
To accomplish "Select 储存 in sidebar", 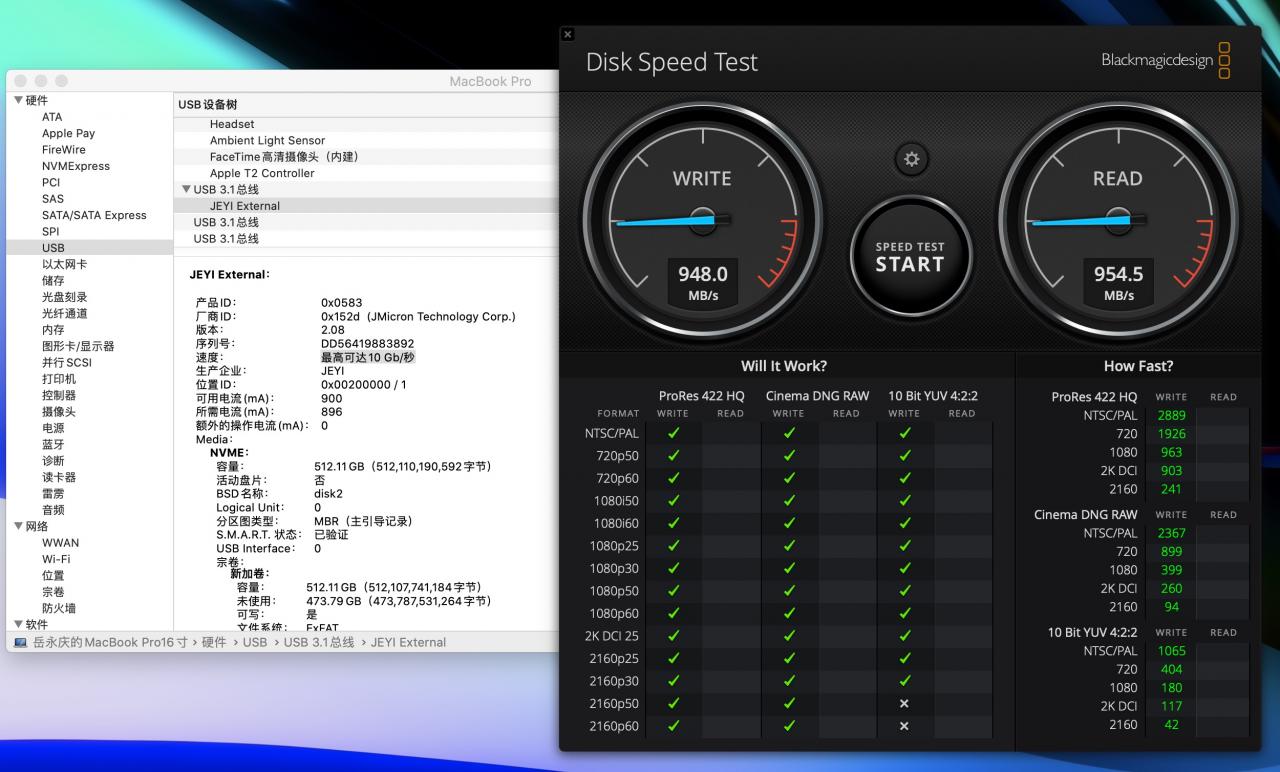I will 53,281.
